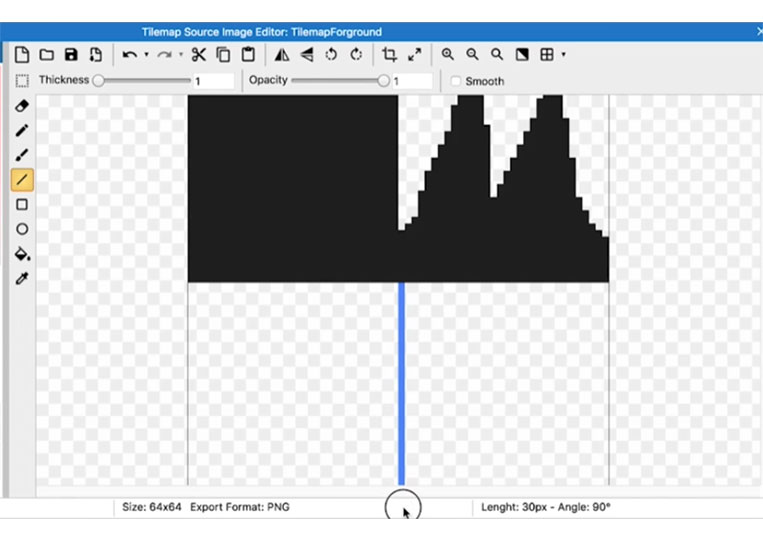
Task: Select the Eyedropper color picker tool
Action: click(22, 278)
